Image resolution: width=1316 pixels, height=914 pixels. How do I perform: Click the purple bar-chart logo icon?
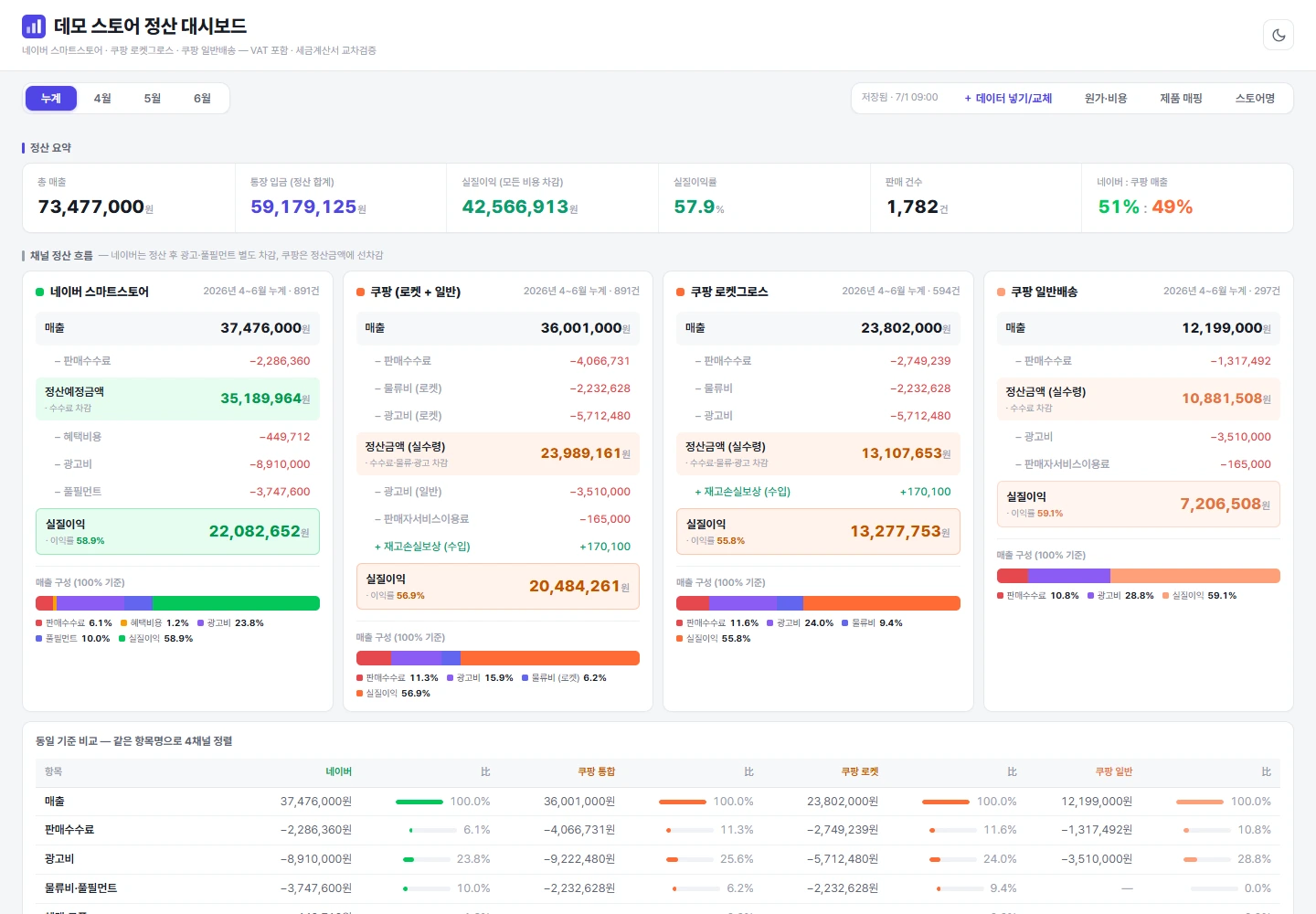pyautogui.click(x=34, y=26)
